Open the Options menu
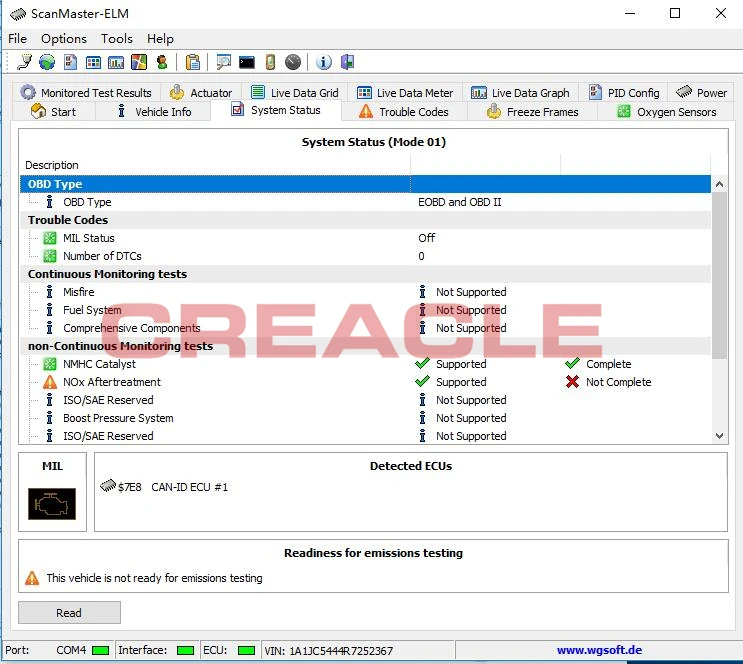Image resolution: width=743 pixels, height=664 pixels. pyautogui.click(x=64, y=38)
